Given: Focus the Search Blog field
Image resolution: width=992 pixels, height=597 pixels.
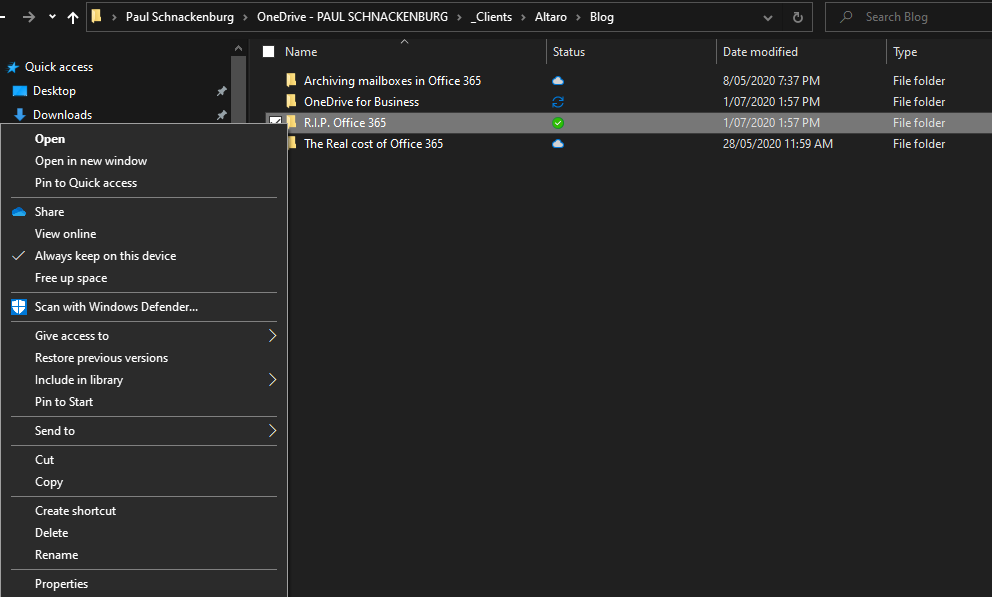Looking at the screenshot, I should (x=908, y=17).
